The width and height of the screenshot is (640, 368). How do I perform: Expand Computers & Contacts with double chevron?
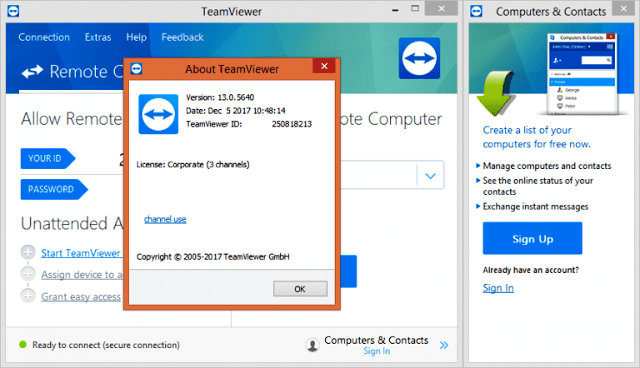[x=444, y=346]
